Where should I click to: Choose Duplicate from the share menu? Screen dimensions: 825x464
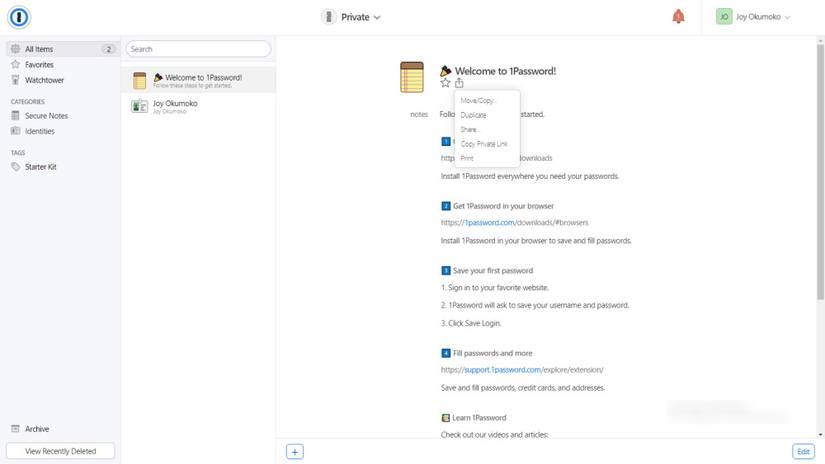pos(473,115)
